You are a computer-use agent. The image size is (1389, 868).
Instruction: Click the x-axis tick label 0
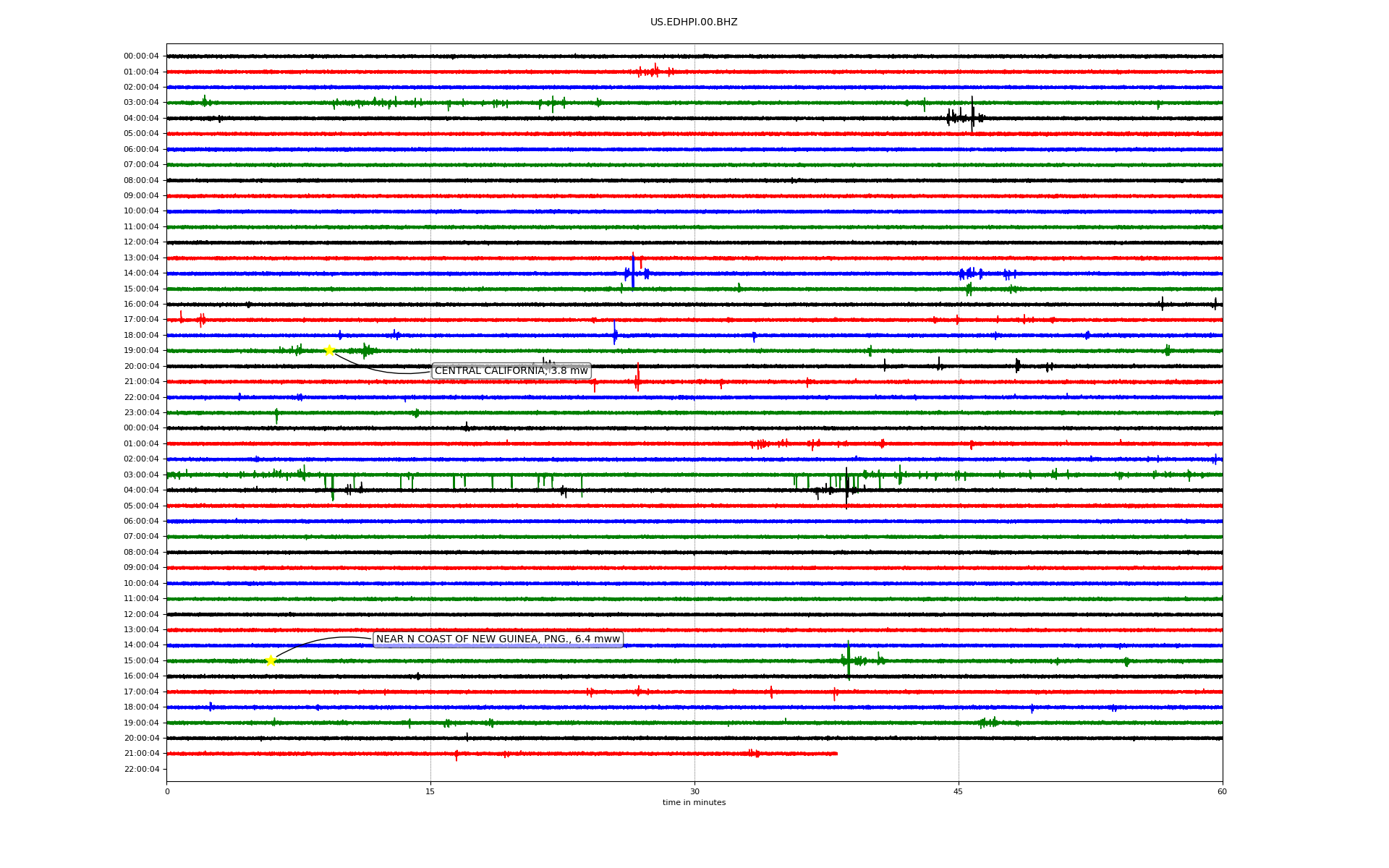click(167, 792)
